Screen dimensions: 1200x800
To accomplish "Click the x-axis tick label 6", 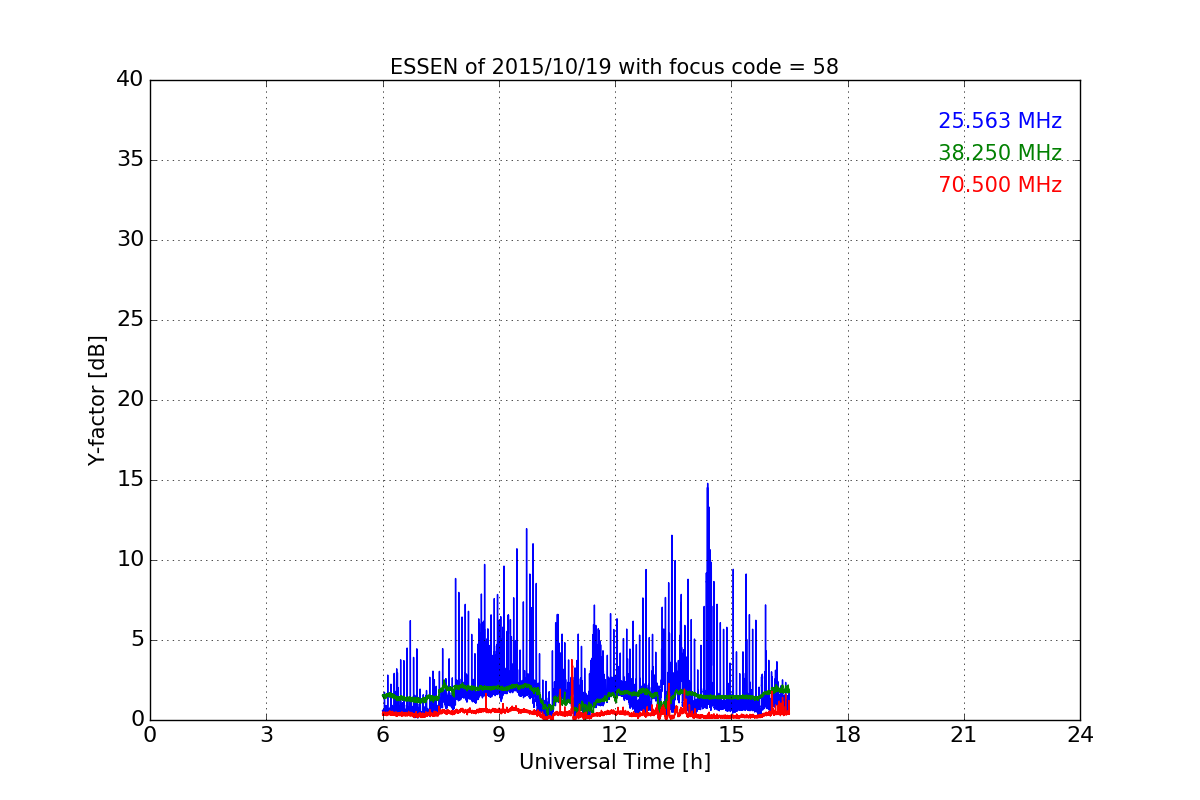I will point(383,735).
